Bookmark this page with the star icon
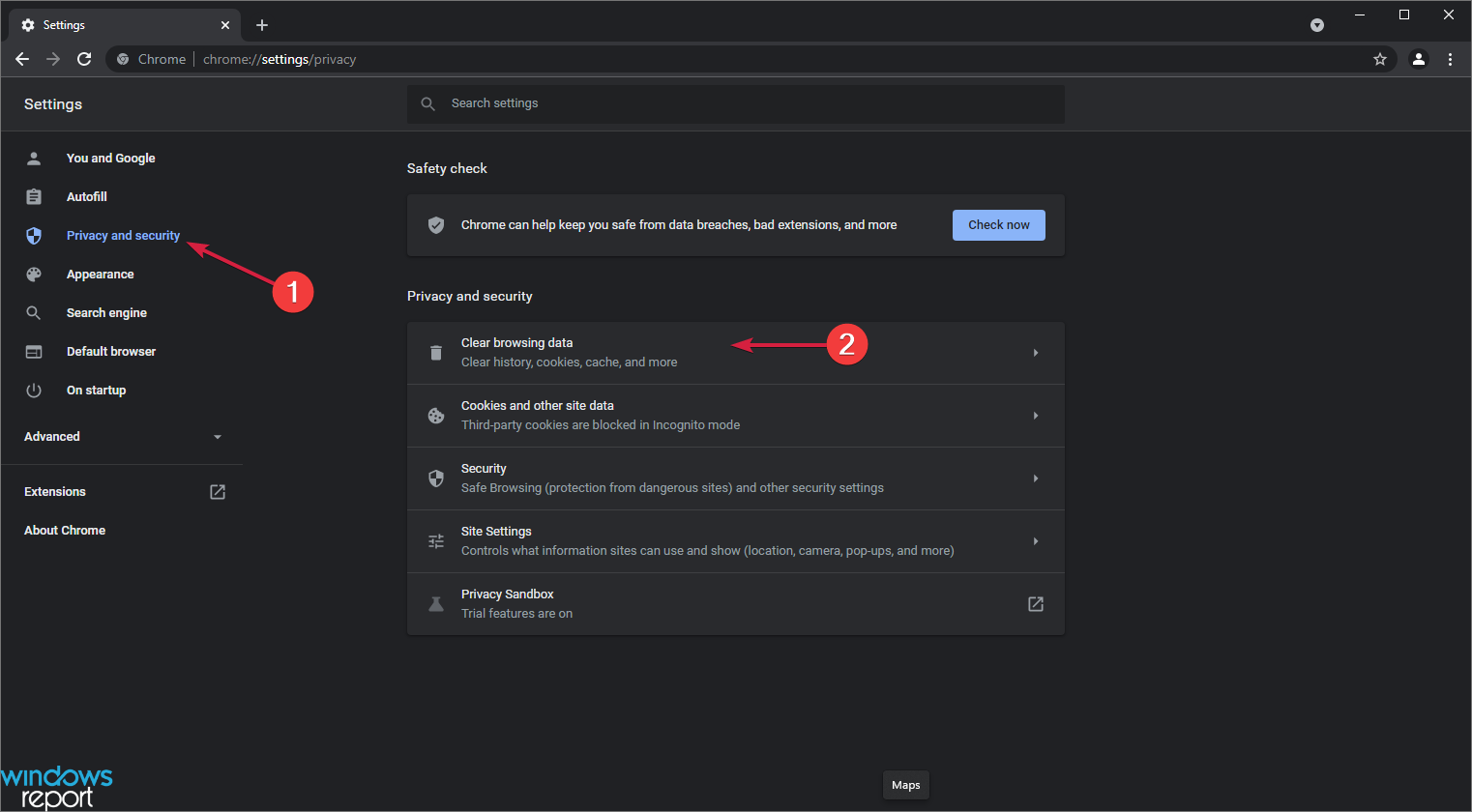 1380,59
